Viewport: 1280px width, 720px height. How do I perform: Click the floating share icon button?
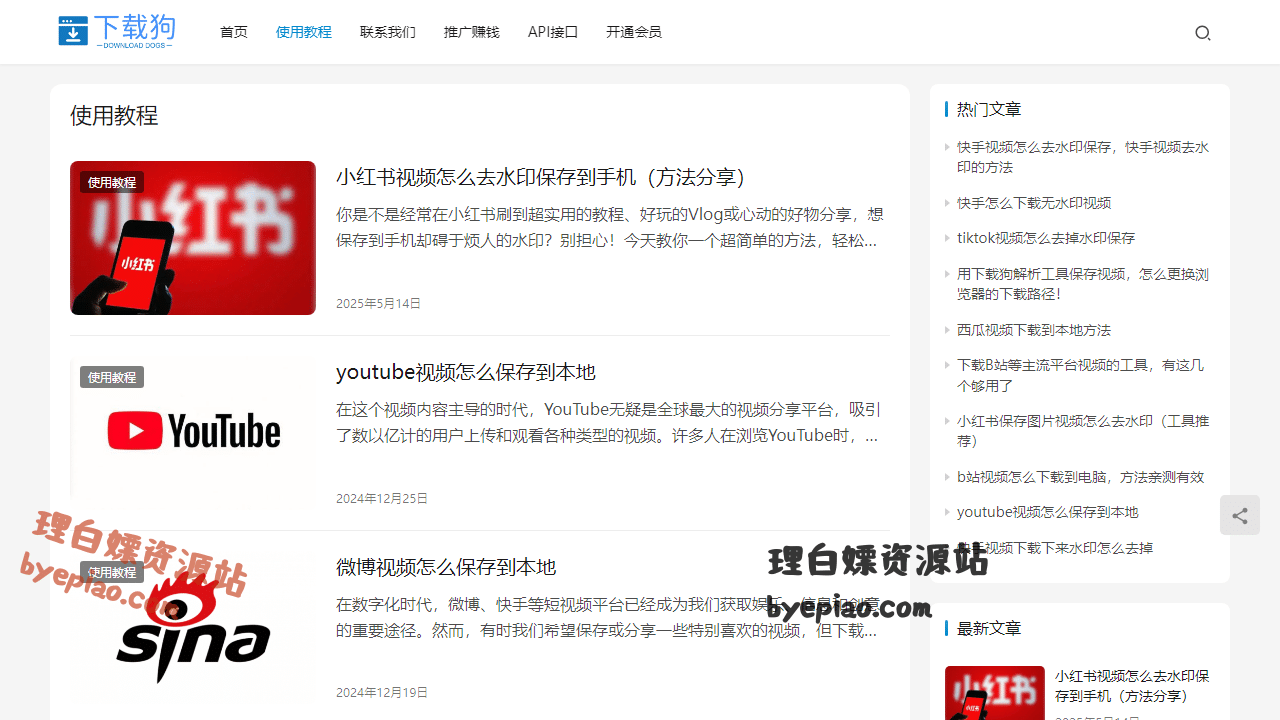pos(1240,516)
